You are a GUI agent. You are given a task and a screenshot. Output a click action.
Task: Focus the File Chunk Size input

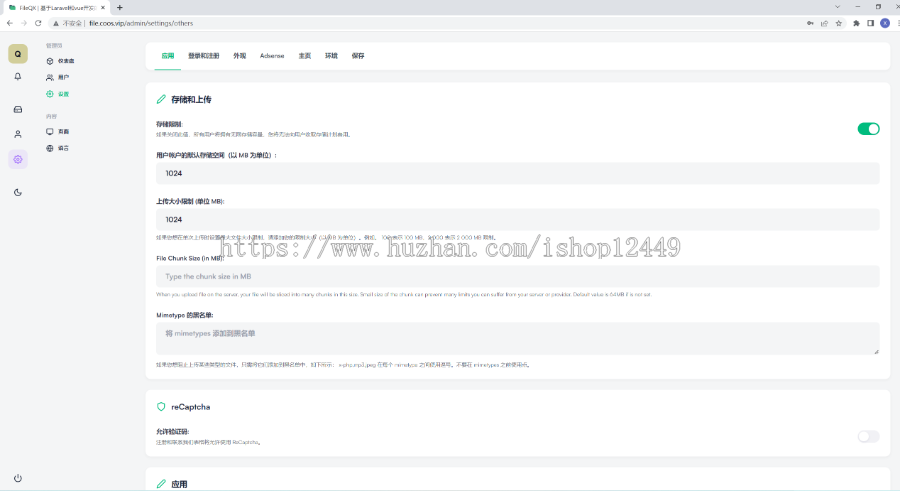coord(517,276)
